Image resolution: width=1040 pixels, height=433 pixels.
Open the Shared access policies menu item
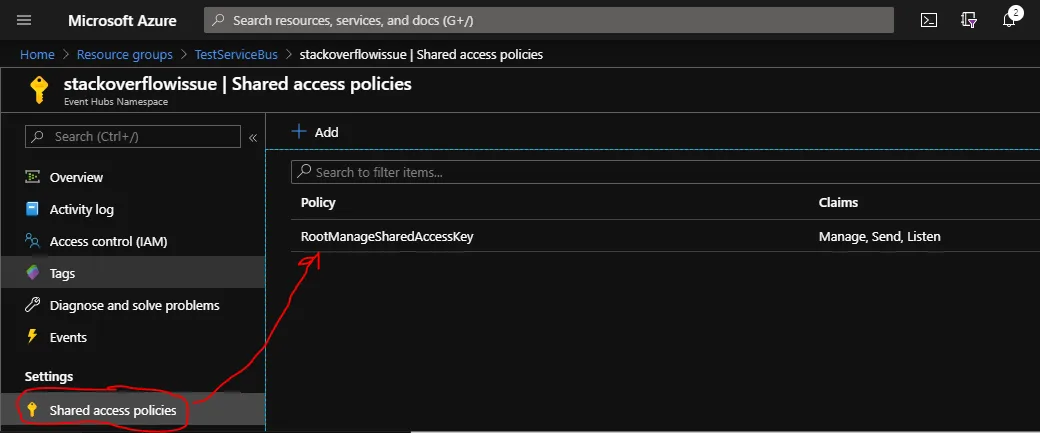pos(112,410)
